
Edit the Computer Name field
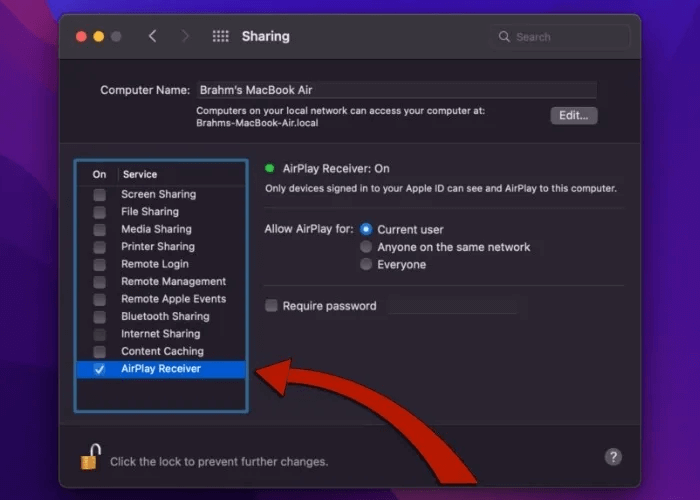396,90
